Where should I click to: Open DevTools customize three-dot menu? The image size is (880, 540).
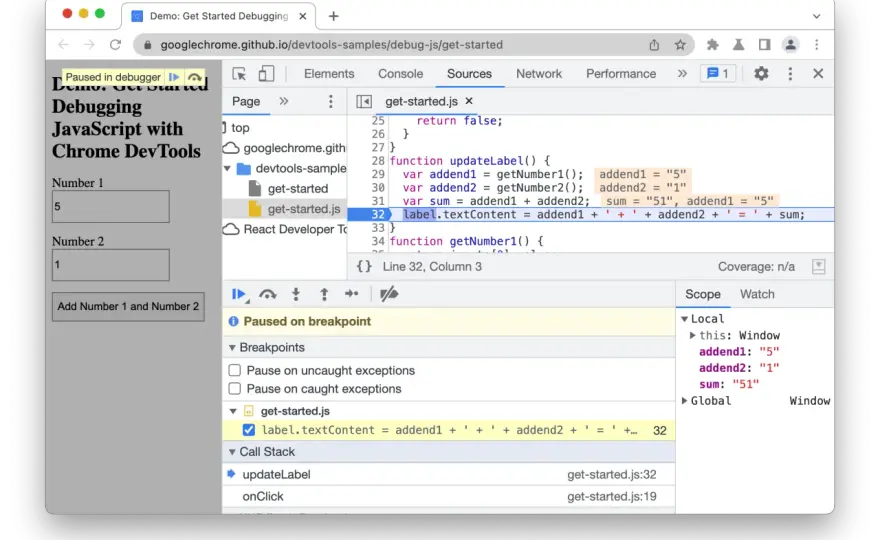[x=790, y=74]
